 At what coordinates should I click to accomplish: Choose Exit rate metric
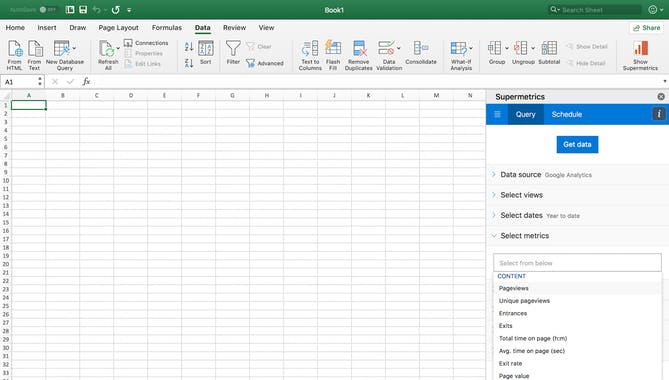tap(577, 363)
